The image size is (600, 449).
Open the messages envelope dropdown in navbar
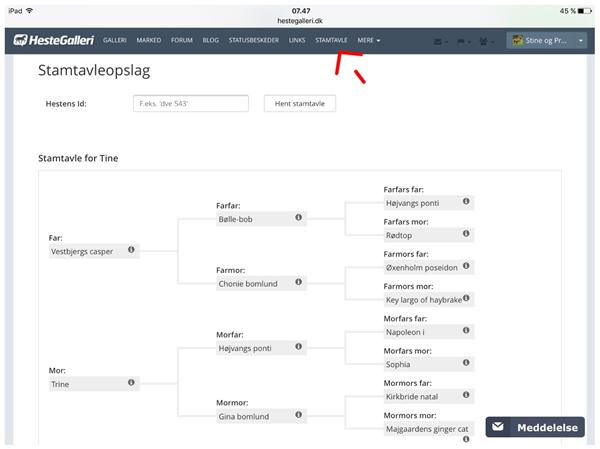(440, 41)
